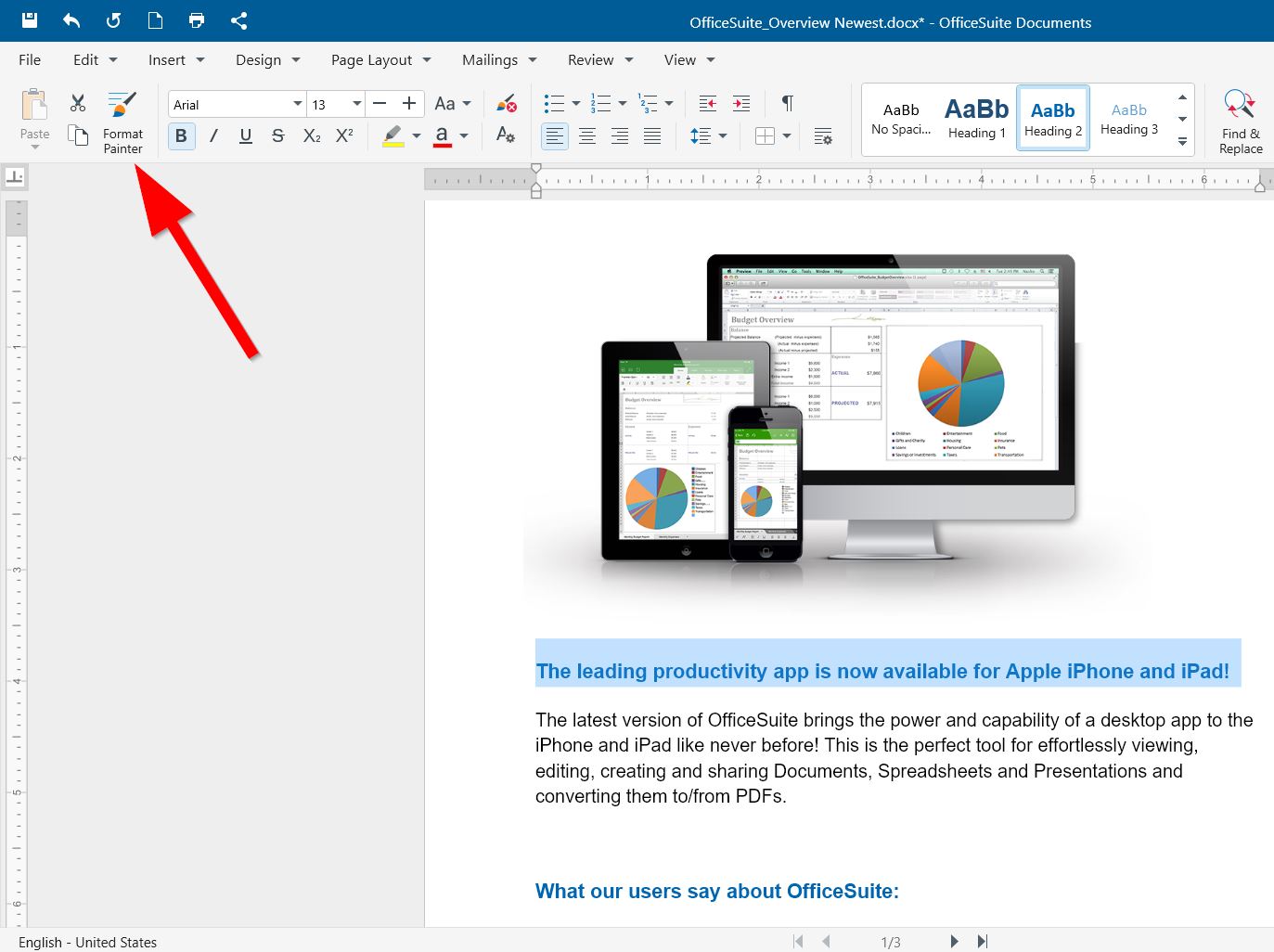Image resolution: width=1274 pixels, height=952 pixels.
Task: Toggle Superscript formatting
Action: pyautogui.click(x=344, y=135)
